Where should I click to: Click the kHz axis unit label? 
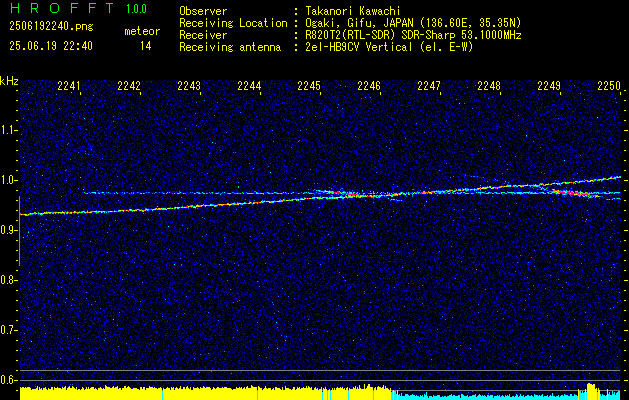coord(9,81)
